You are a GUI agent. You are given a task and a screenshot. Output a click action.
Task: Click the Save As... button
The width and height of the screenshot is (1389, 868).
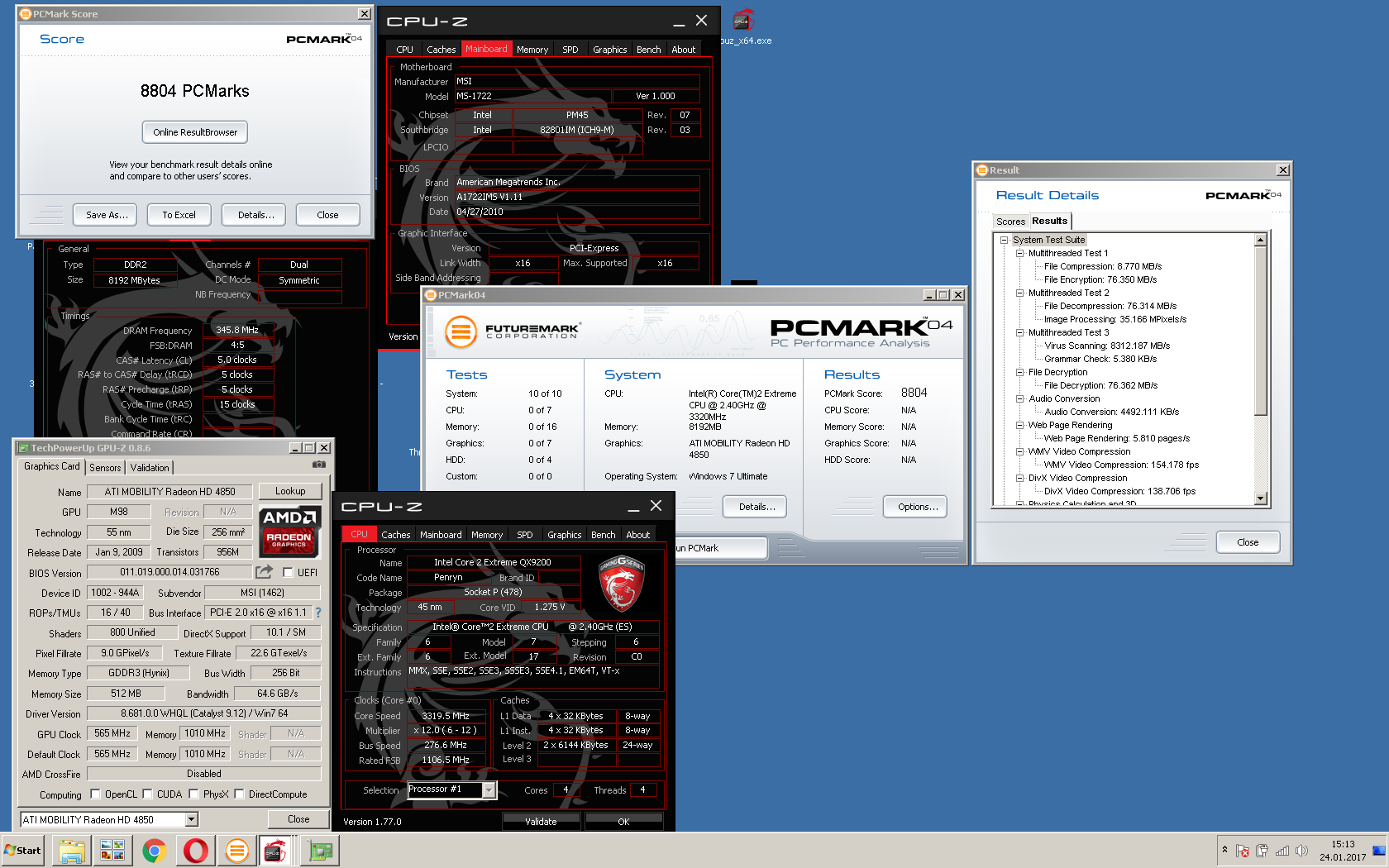click(107, 215)
